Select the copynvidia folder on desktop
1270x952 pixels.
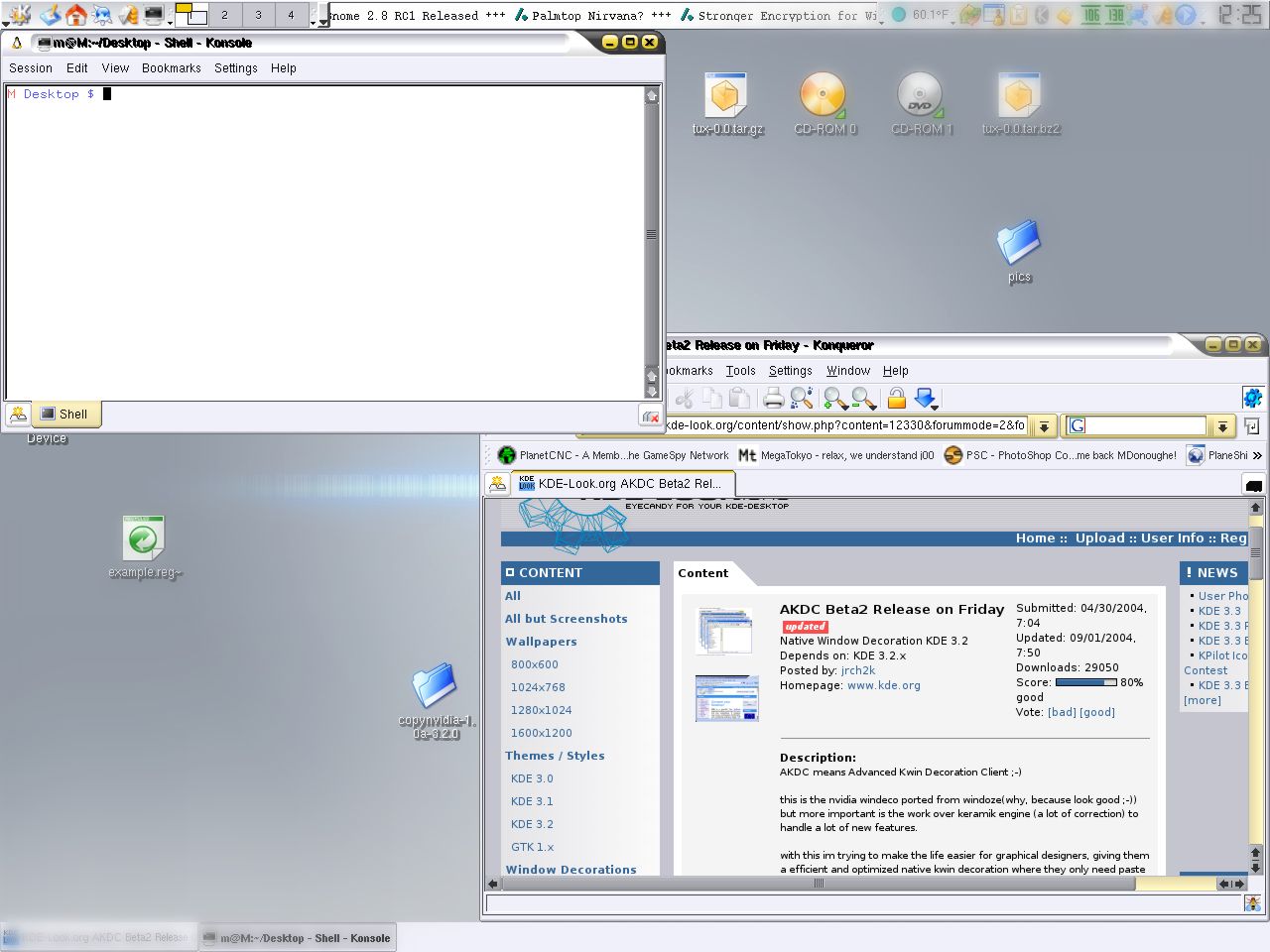pos(436,701)
